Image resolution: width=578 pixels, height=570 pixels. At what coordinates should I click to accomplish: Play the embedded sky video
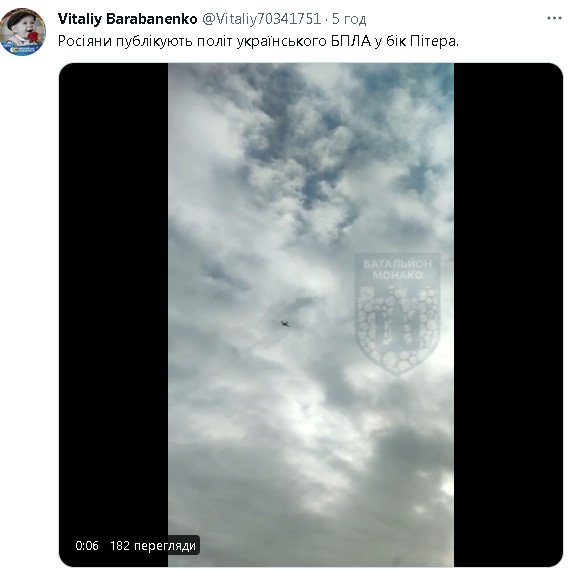point(311,314)
